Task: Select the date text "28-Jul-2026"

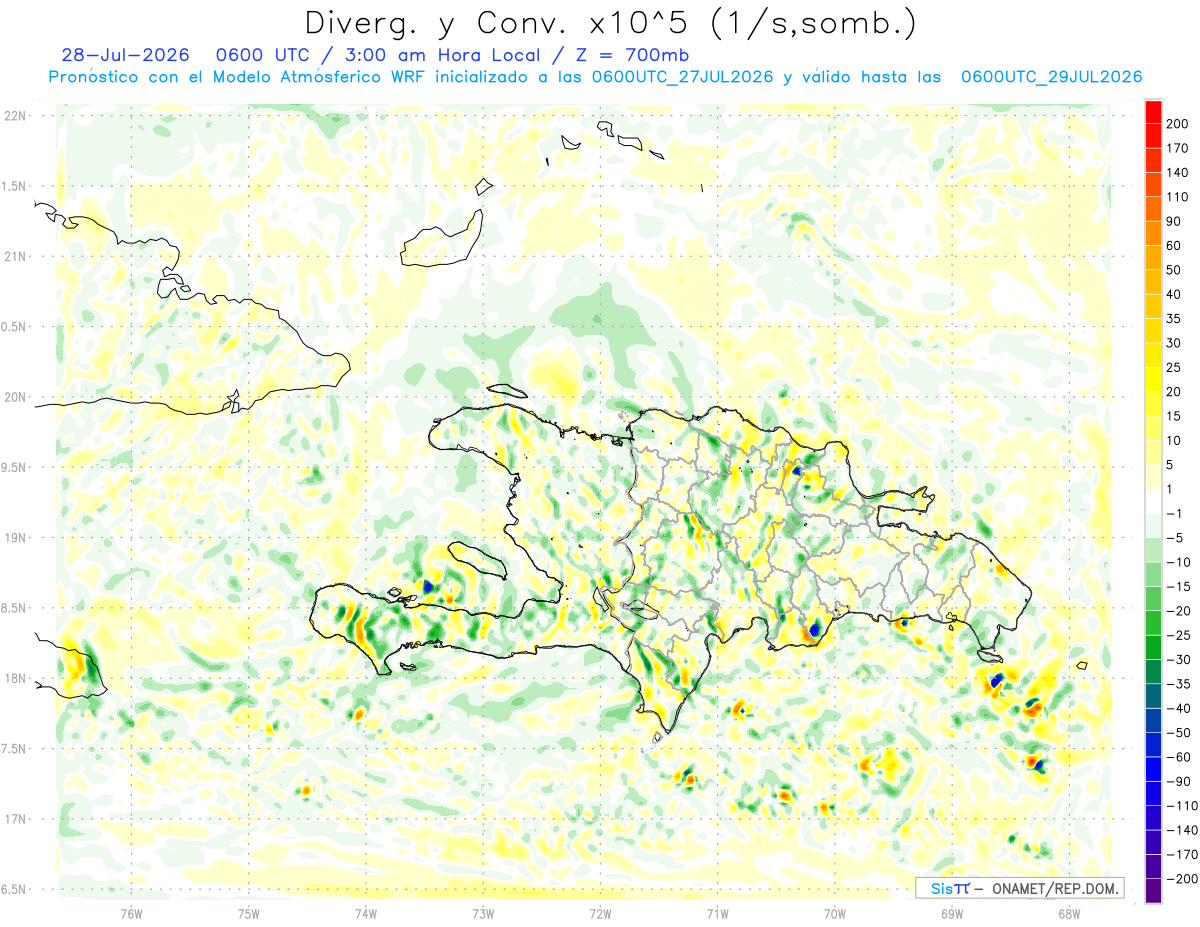Action: (125, 55)
